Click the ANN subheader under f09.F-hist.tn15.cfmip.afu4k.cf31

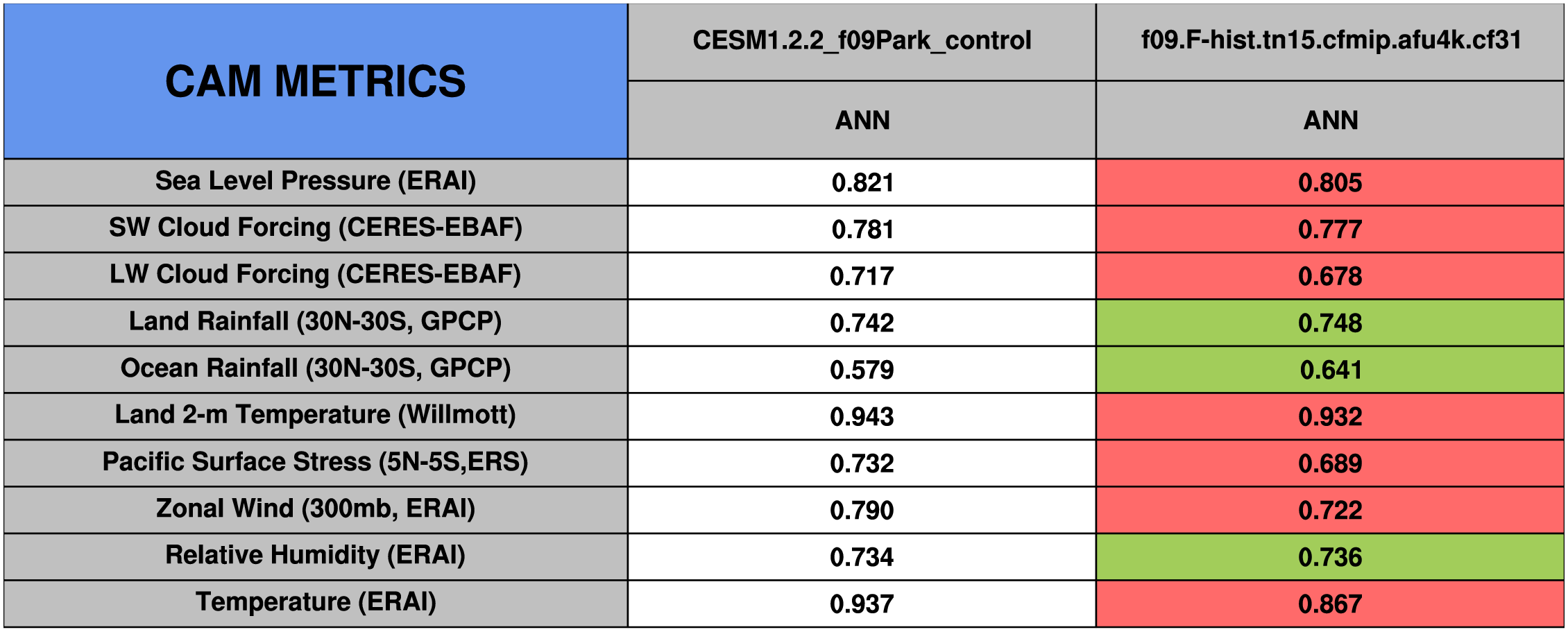click(x=1330, y=121)
